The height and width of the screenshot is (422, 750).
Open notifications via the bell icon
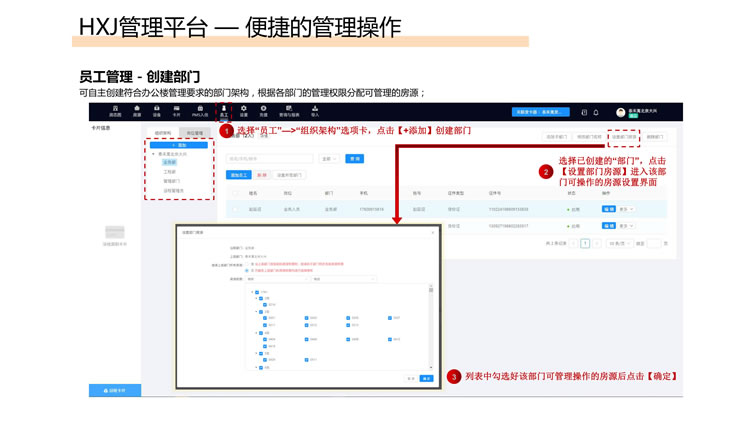click(596, 112)
